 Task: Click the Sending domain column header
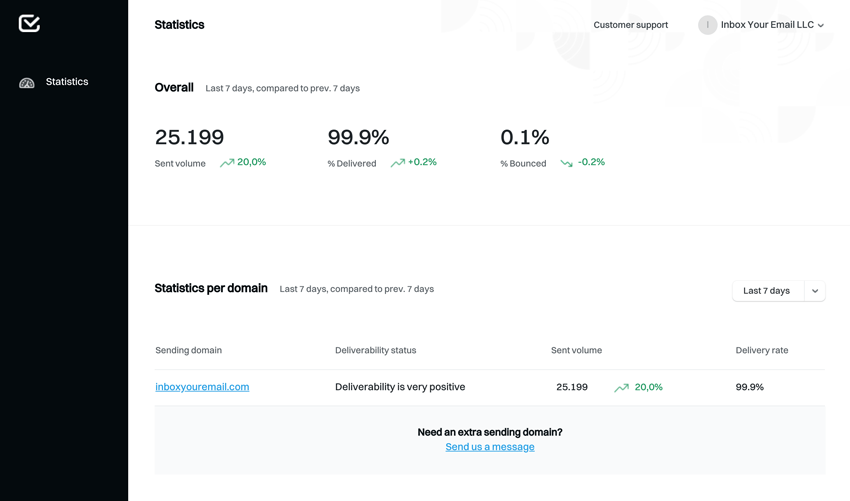[x=188, y=350]
